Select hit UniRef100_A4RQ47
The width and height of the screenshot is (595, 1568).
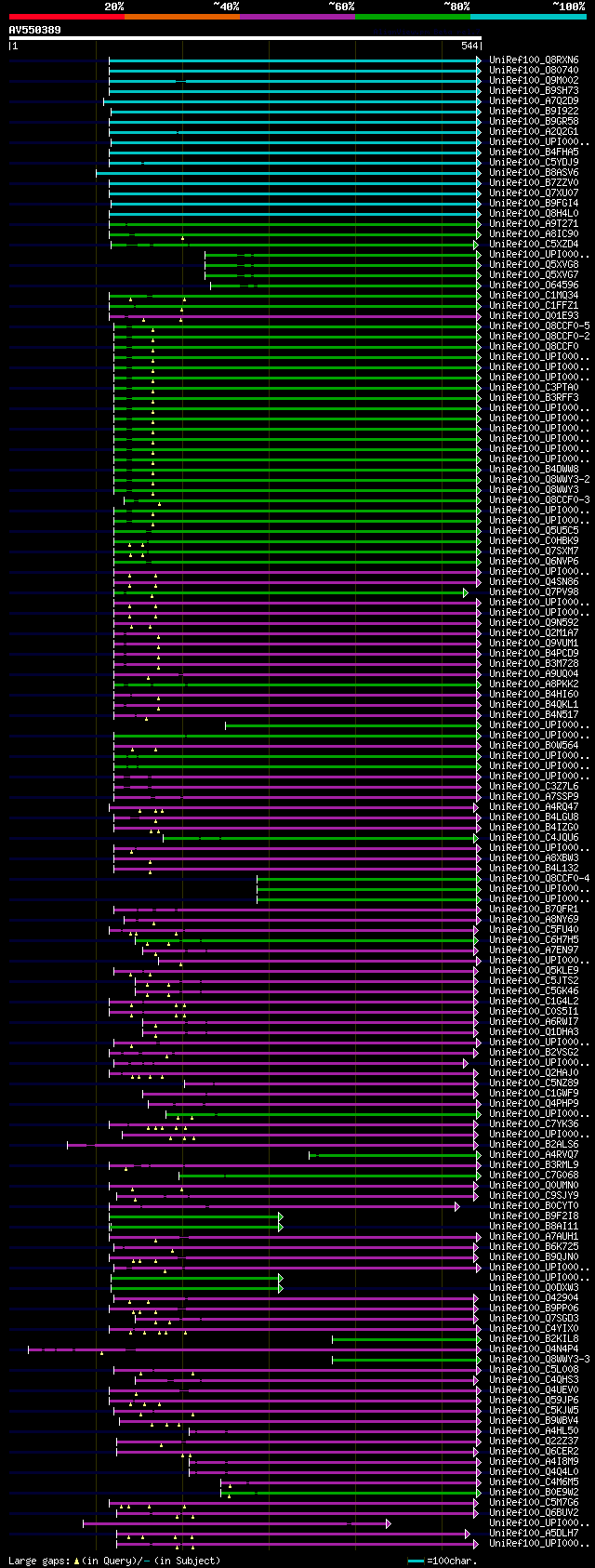534,806
